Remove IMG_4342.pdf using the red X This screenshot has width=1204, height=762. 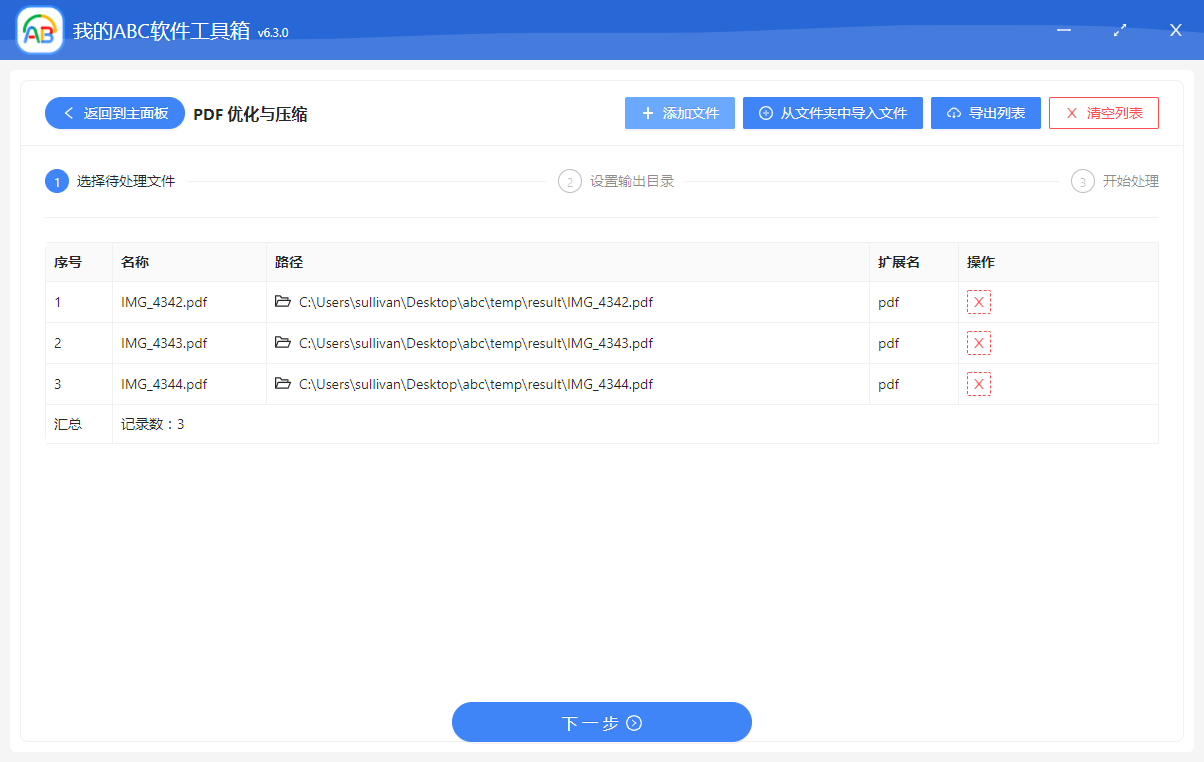click(979, 301)
